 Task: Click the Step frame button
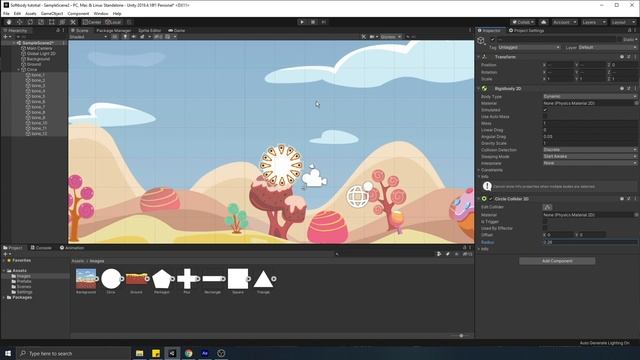click(x=324, y=22)
